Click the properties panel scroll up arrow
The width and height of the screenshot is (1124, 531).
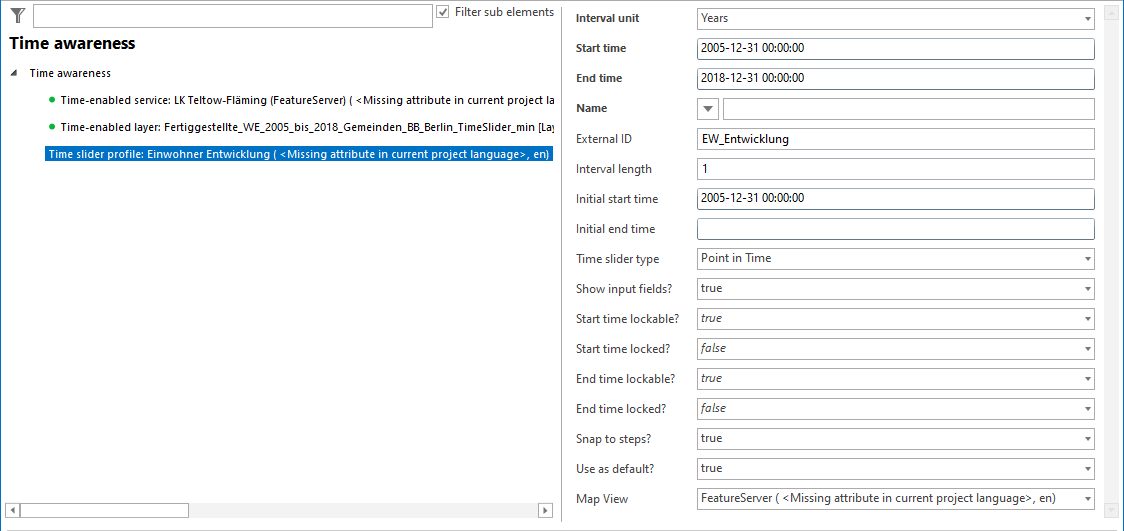(x=1112, y=13)
